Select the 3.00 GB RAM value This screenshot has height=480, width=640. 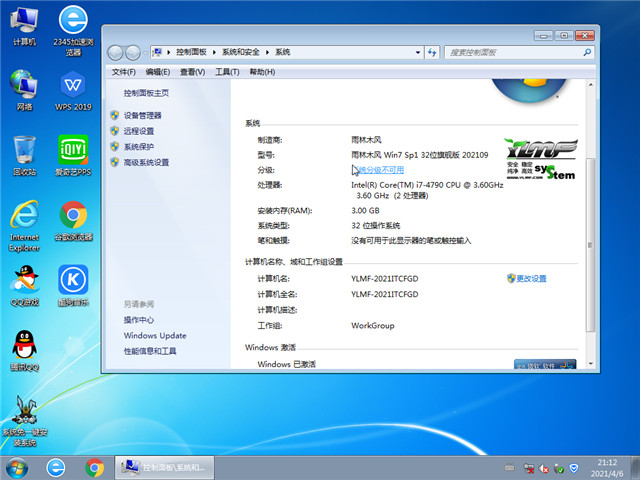pos(365,211)
